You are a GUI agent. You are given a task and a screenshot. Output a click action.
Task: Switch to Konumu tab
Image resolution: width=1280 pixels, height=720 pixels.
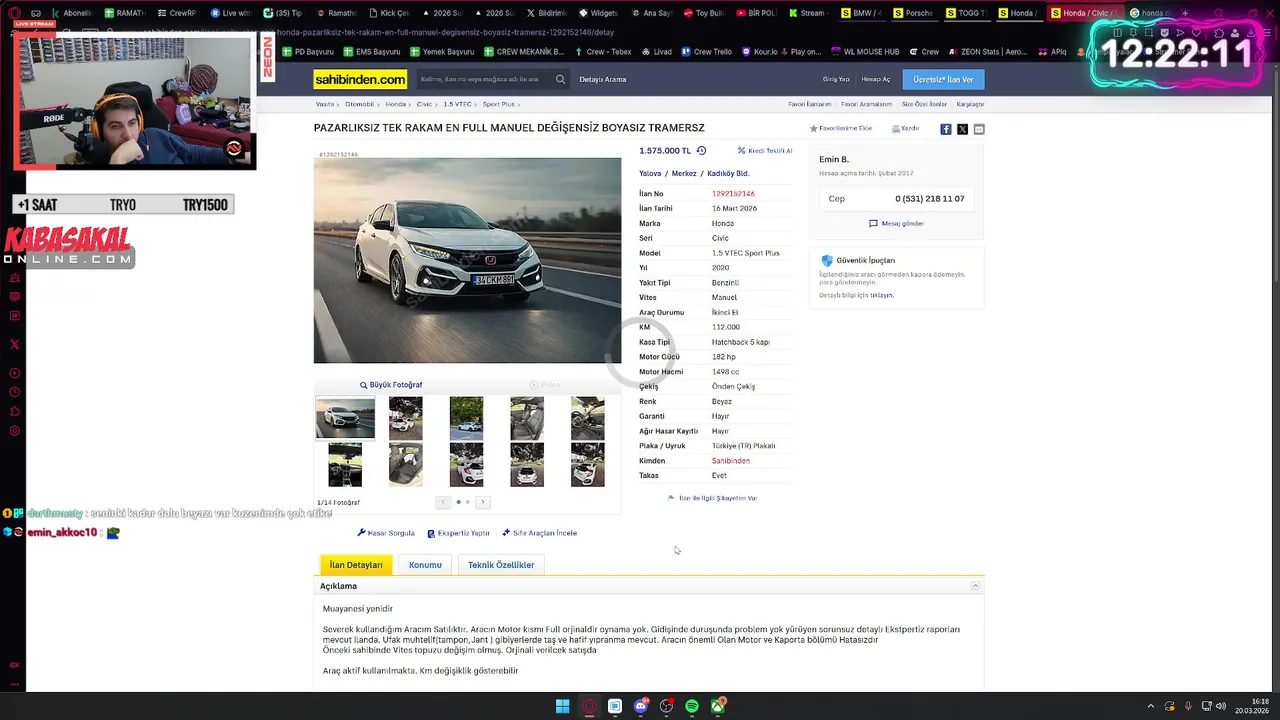[x=425, y=565]
